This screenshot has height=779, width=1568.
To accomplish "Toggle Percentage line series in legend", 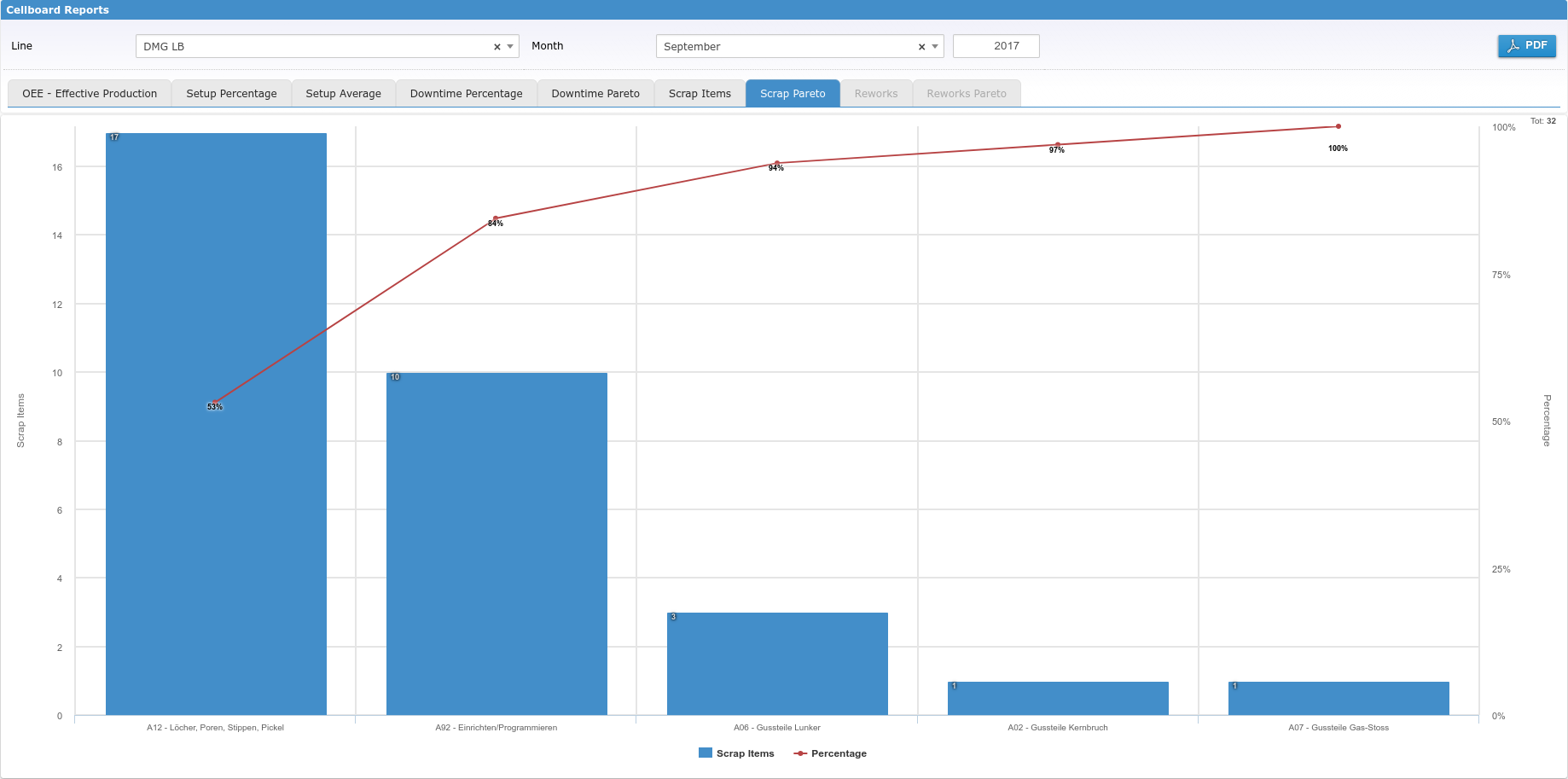I will (839, 753).
